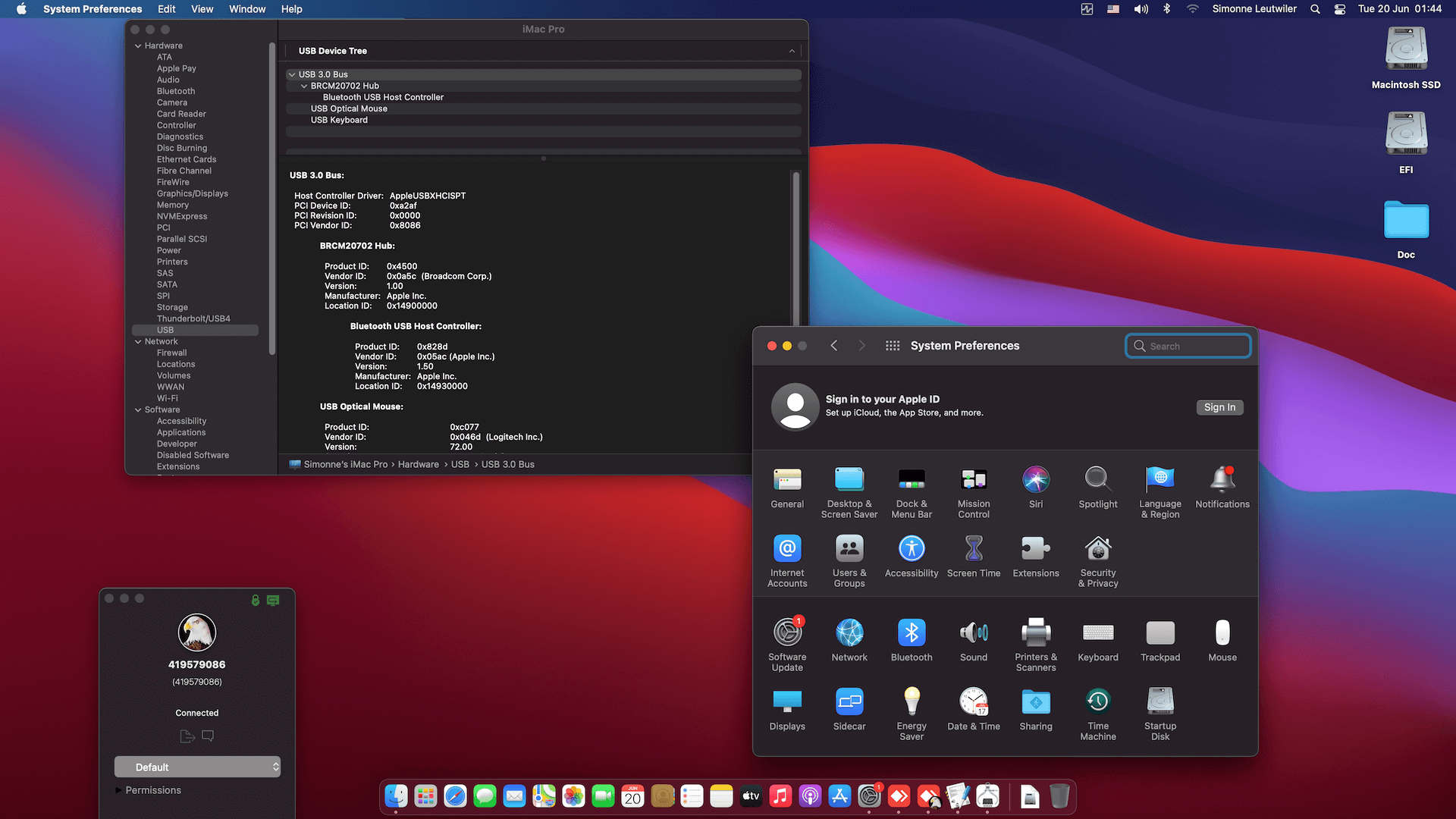Image resolution: width=1456 pixels, height=819 pixels.
Task: Select USB Optical Mouse in device tree
Action: 544,108
